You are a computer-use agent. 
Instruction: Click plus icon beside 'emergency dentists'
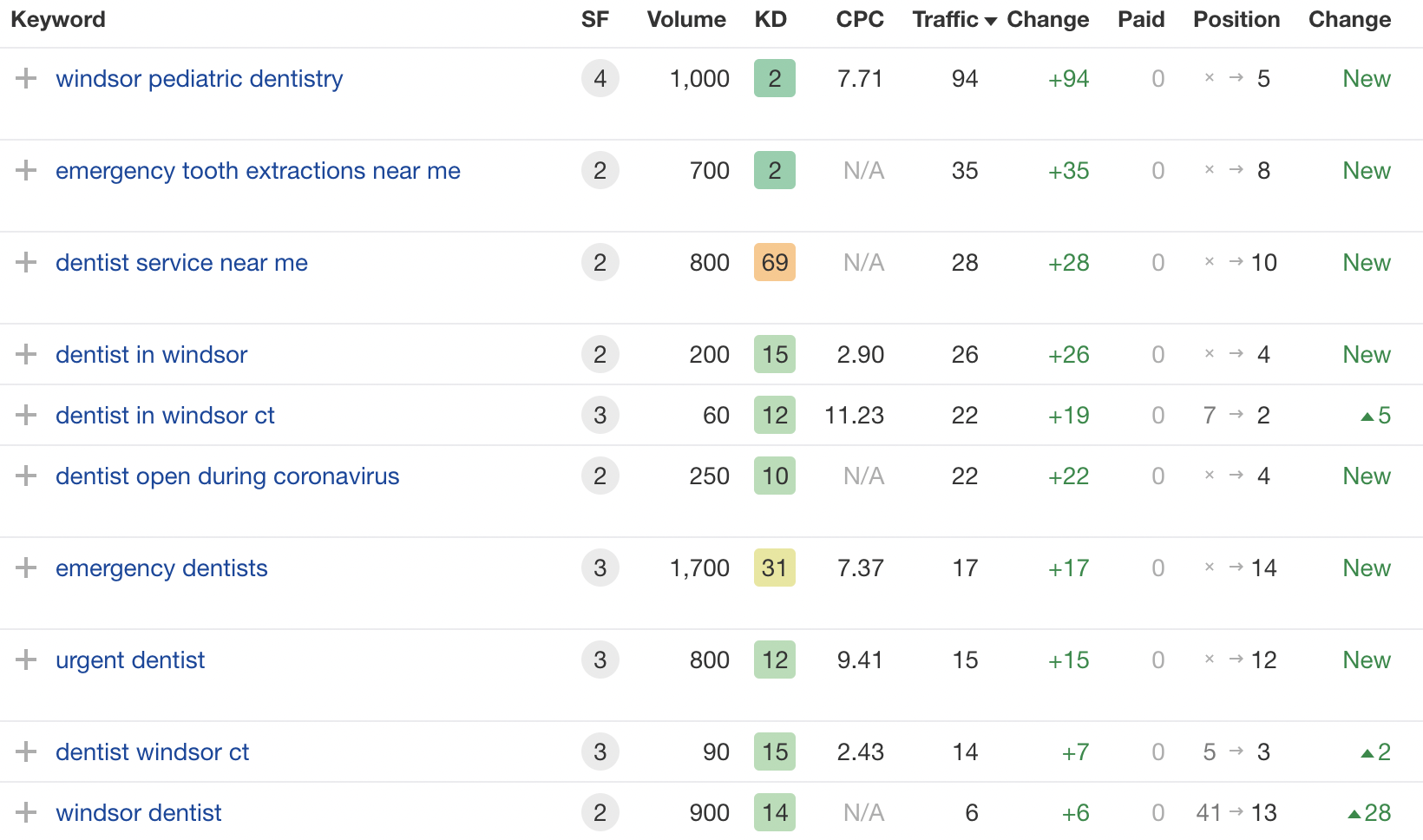tap(26, 568)
